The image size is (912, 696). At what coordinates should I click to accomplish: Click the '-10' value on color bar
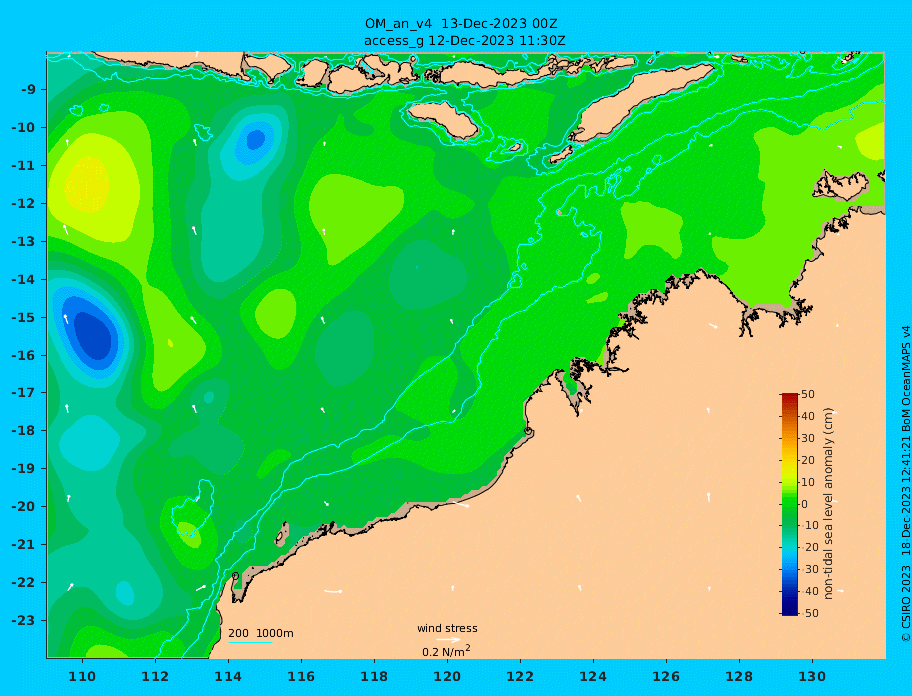point(808,526)
